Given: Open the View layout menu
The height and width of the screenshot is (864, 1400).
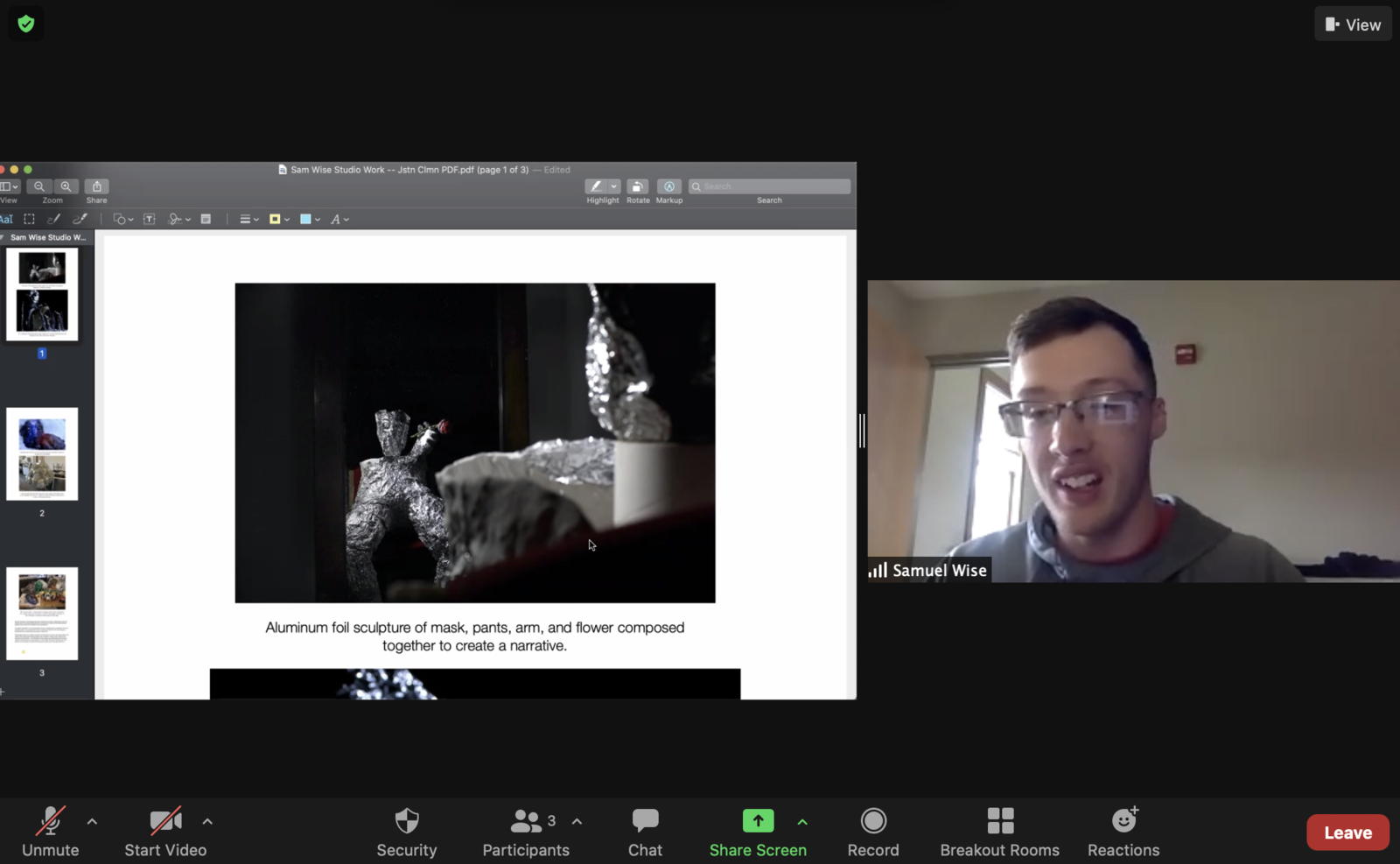Looking at the screenshot, I should pos(1353,25).
